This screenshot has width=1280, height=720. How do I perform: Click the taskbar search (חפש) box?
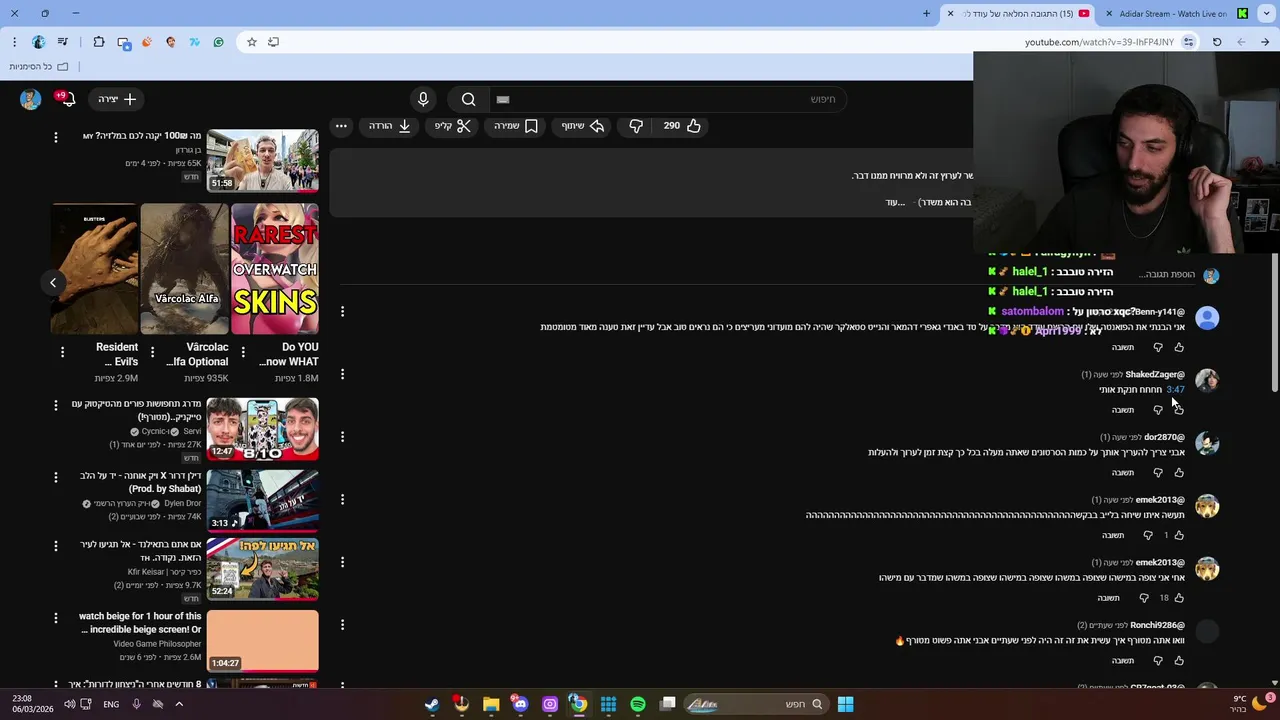[757, 704]
